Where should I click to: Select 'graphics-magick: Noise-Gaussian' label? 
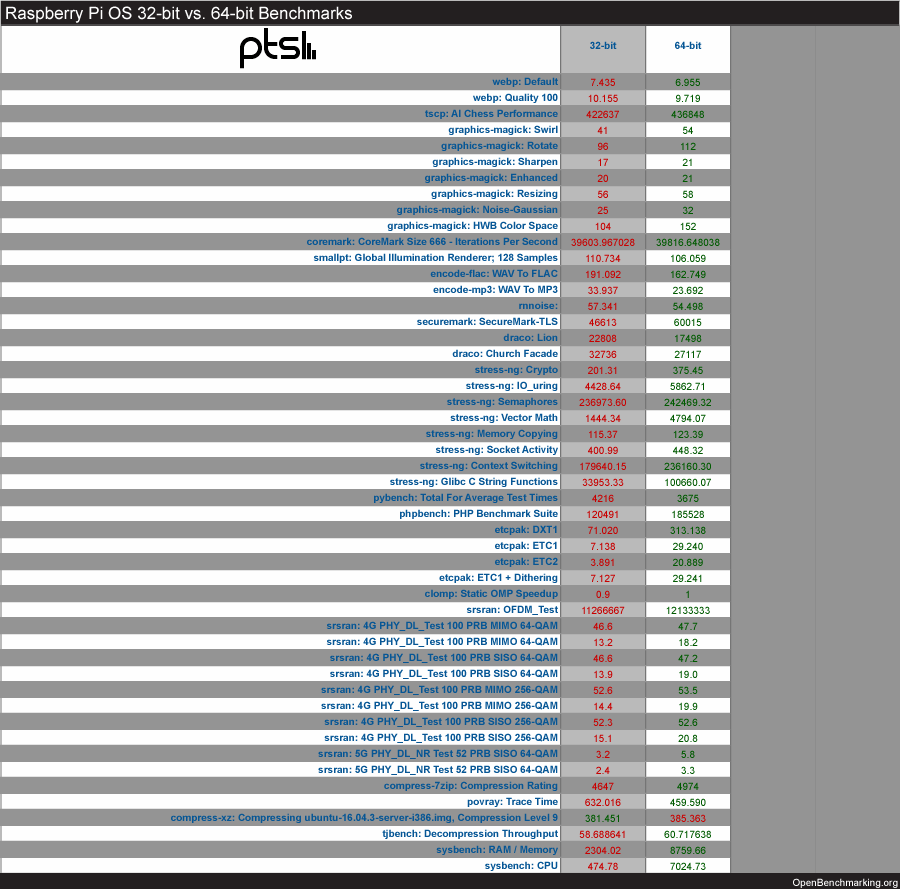click(x=477, y=209)
